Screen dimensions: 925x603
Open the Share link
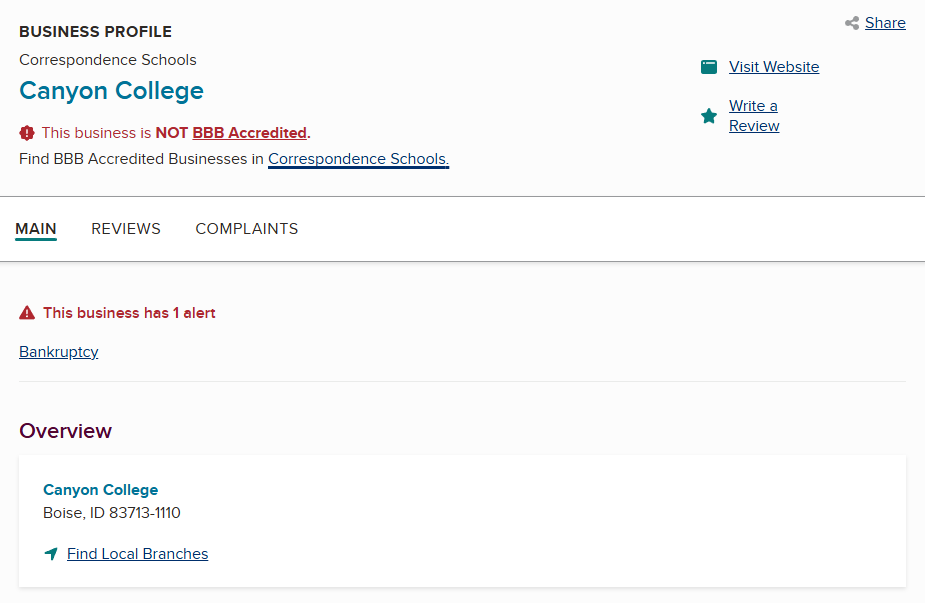(x=885, y=23)
